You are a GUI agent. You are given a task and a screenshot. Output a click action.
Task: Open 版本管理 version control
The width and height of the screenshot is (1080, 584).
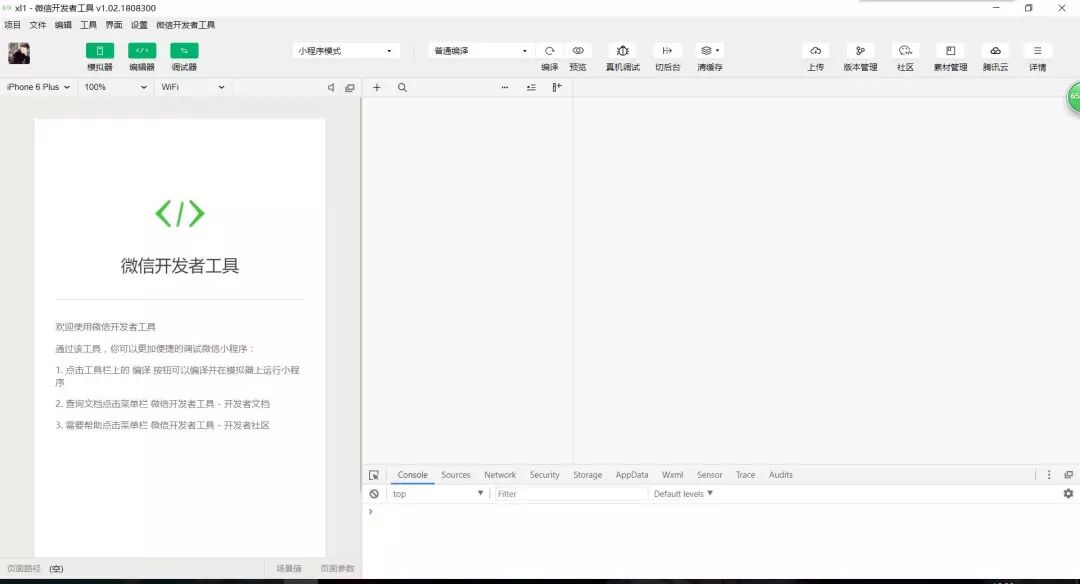(x=860, y=51)
